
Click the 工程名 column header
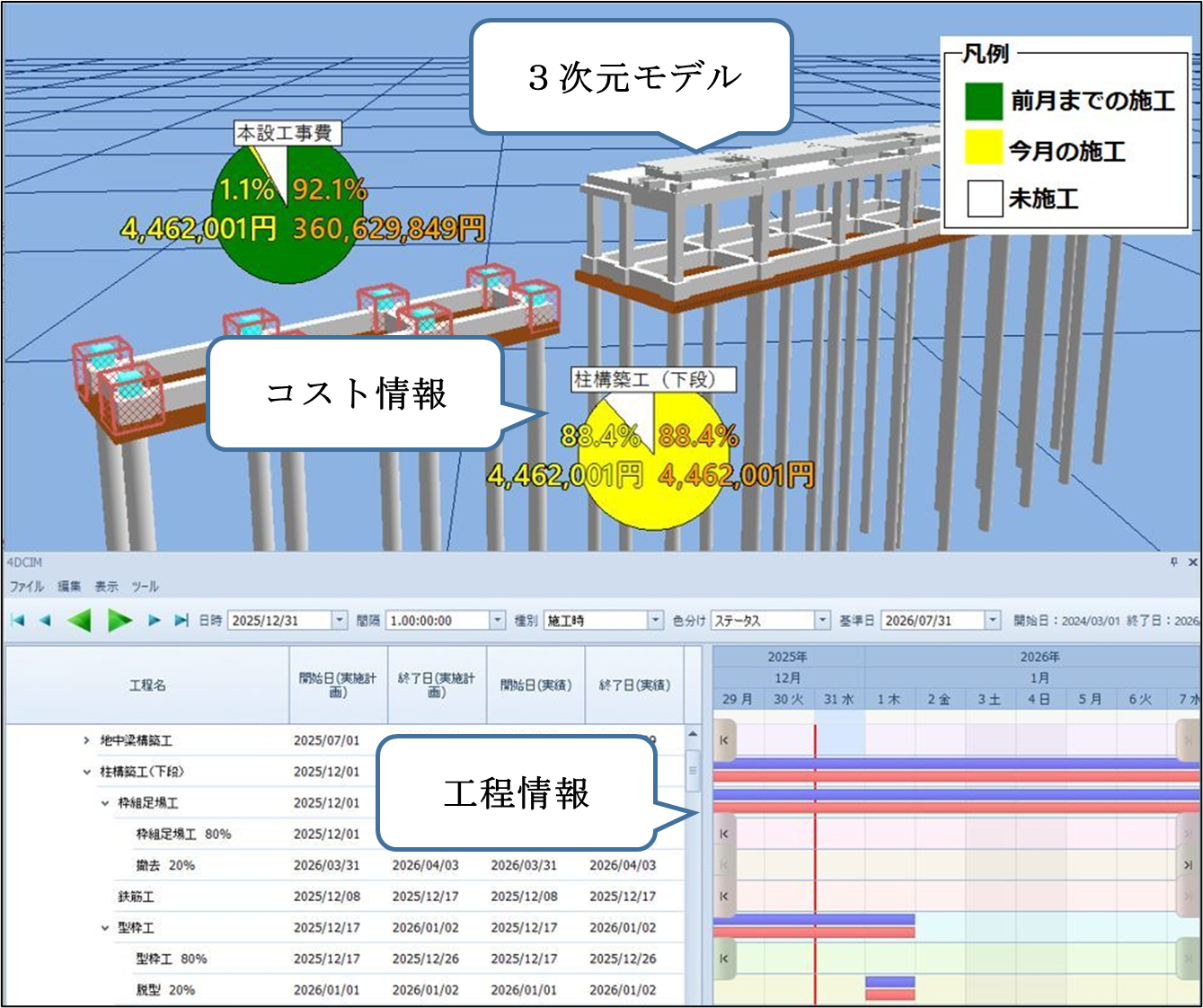pos(147,685)
